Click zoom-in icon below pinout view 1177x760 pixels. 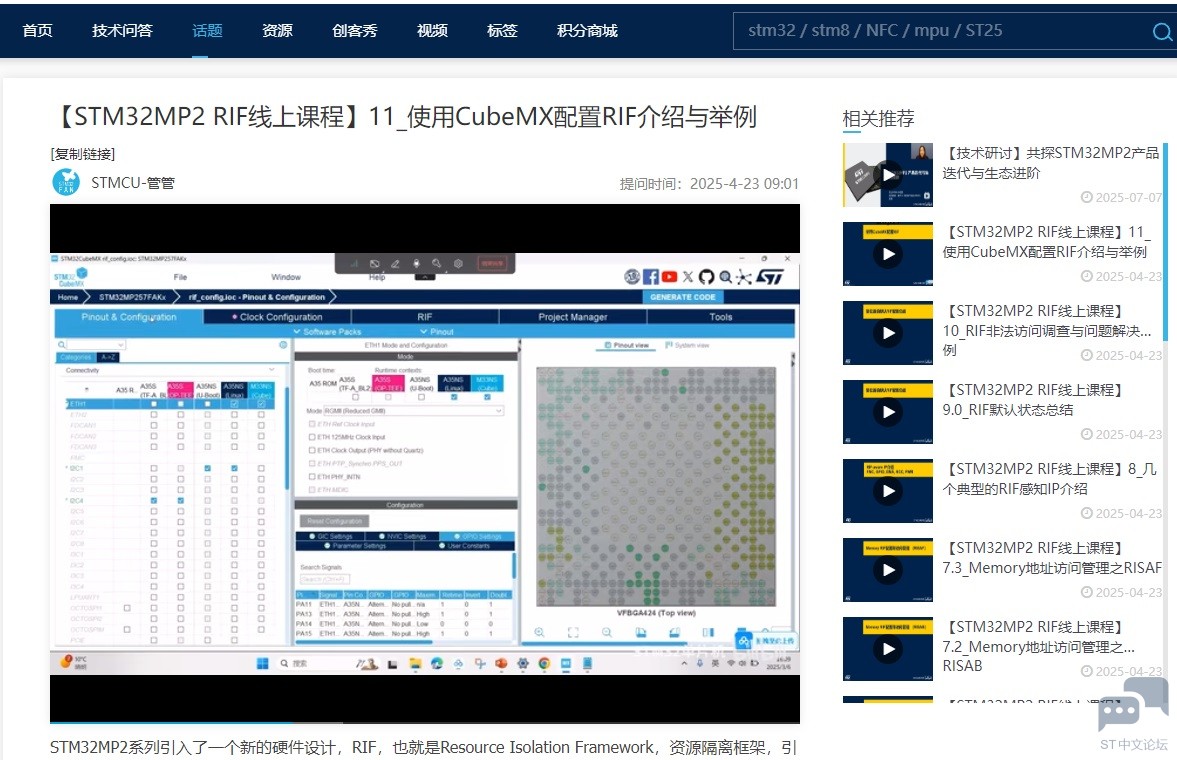tap(539, 632)
